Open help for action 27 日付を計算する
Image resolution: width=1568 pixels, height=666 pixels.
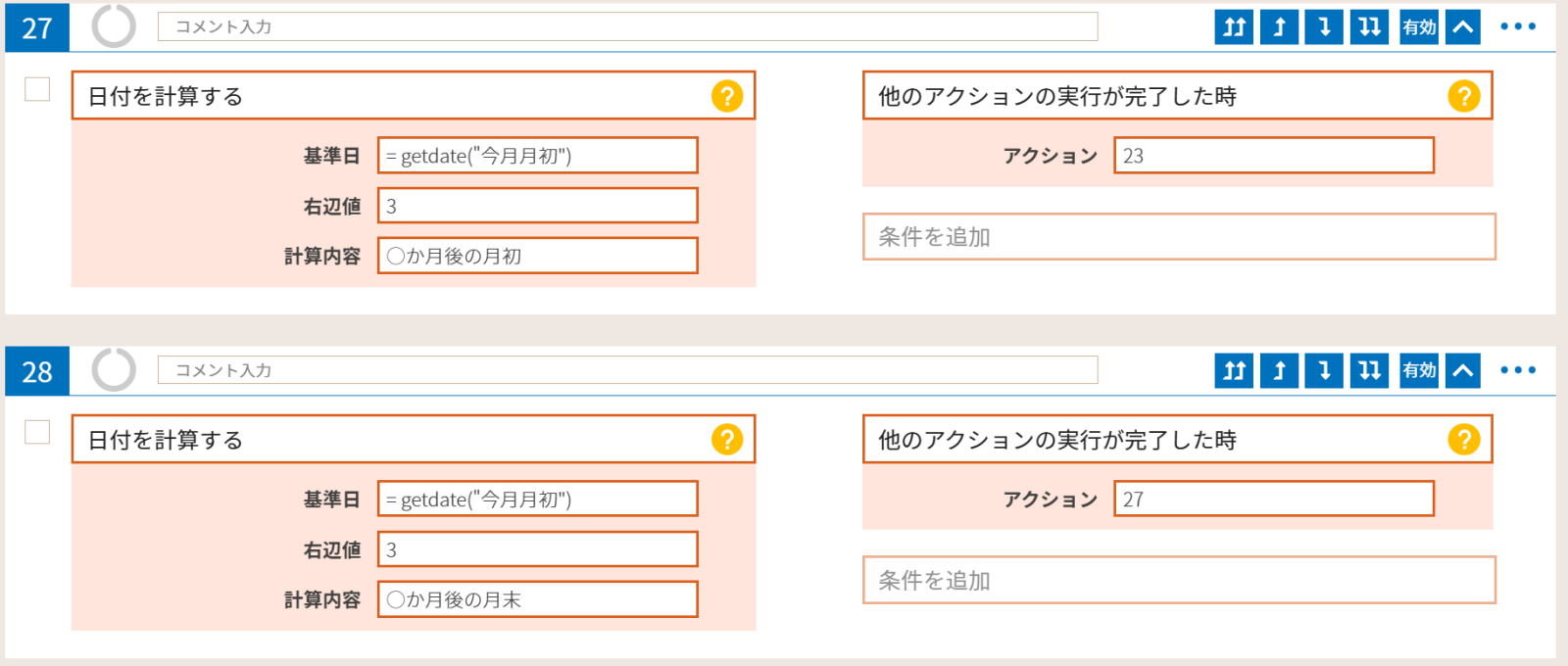(727, 96)
